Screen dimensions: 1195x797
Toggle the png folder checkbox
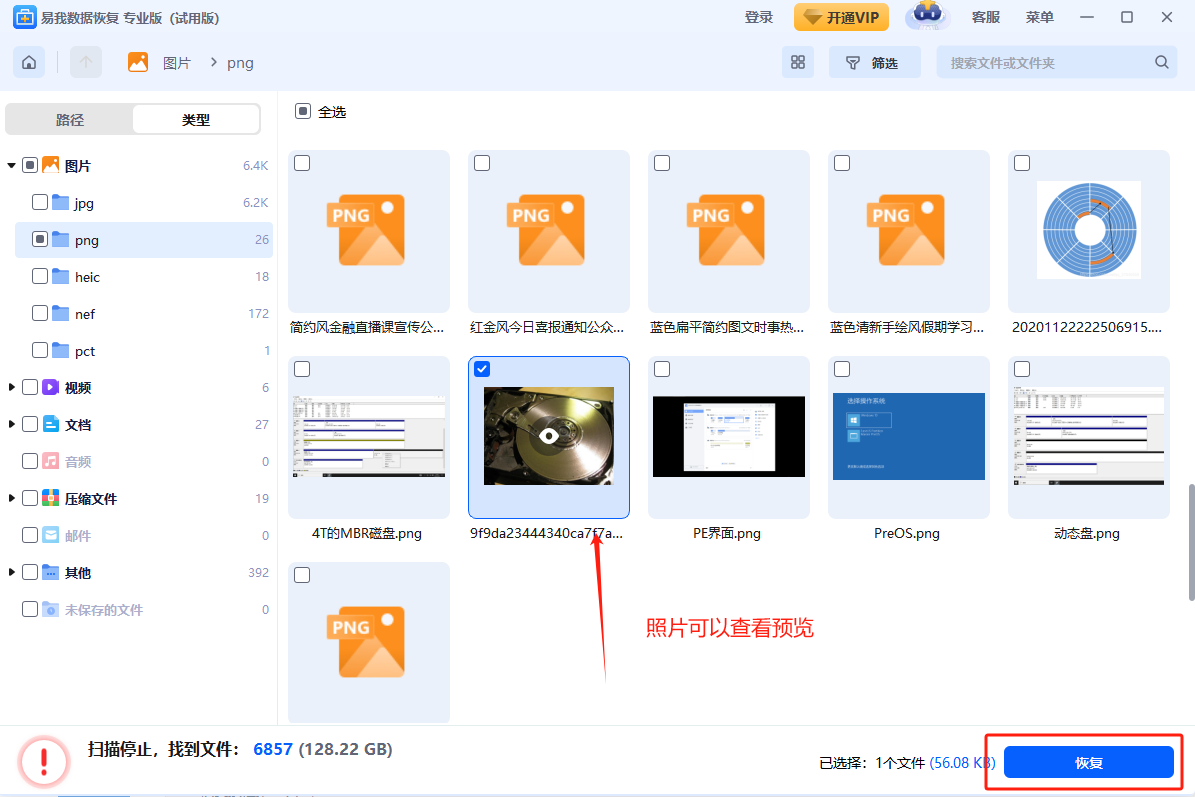click(40, 239)
